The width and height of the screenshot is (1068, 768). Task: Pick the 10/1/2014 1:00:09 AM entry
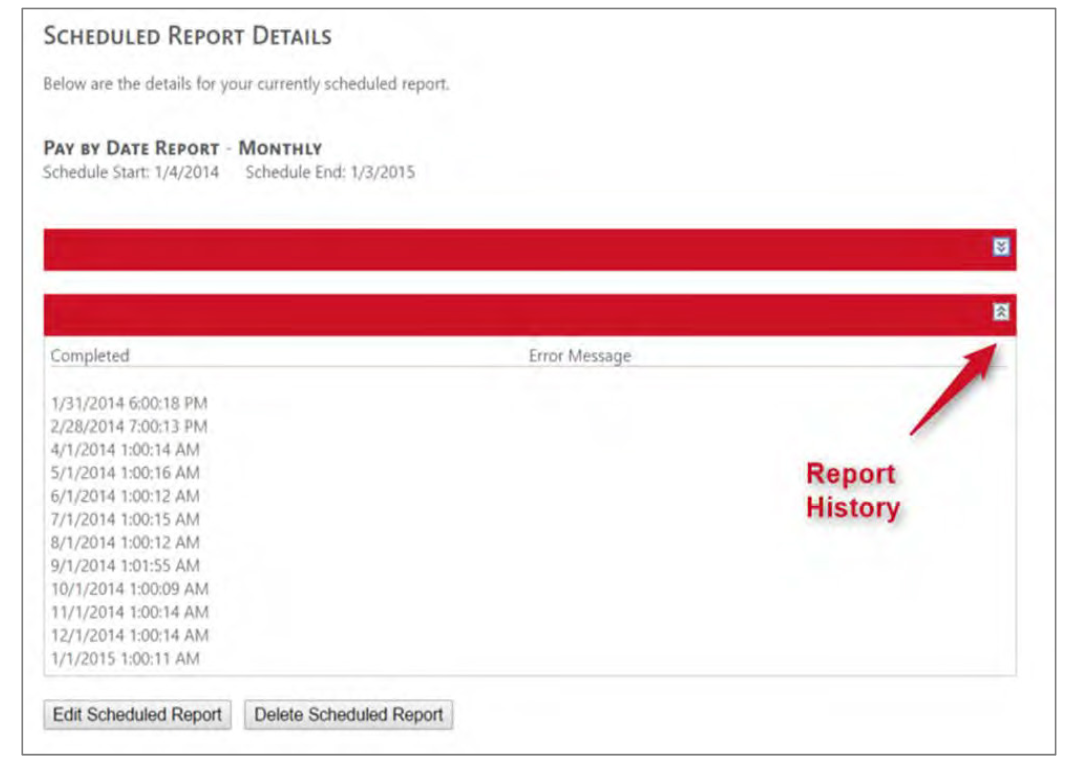pos(129,589)
